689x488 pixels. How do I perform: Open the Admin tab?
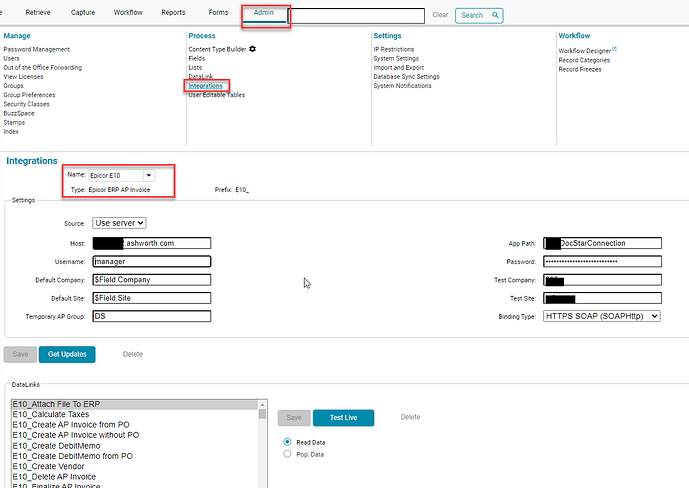tap(264, 12)
